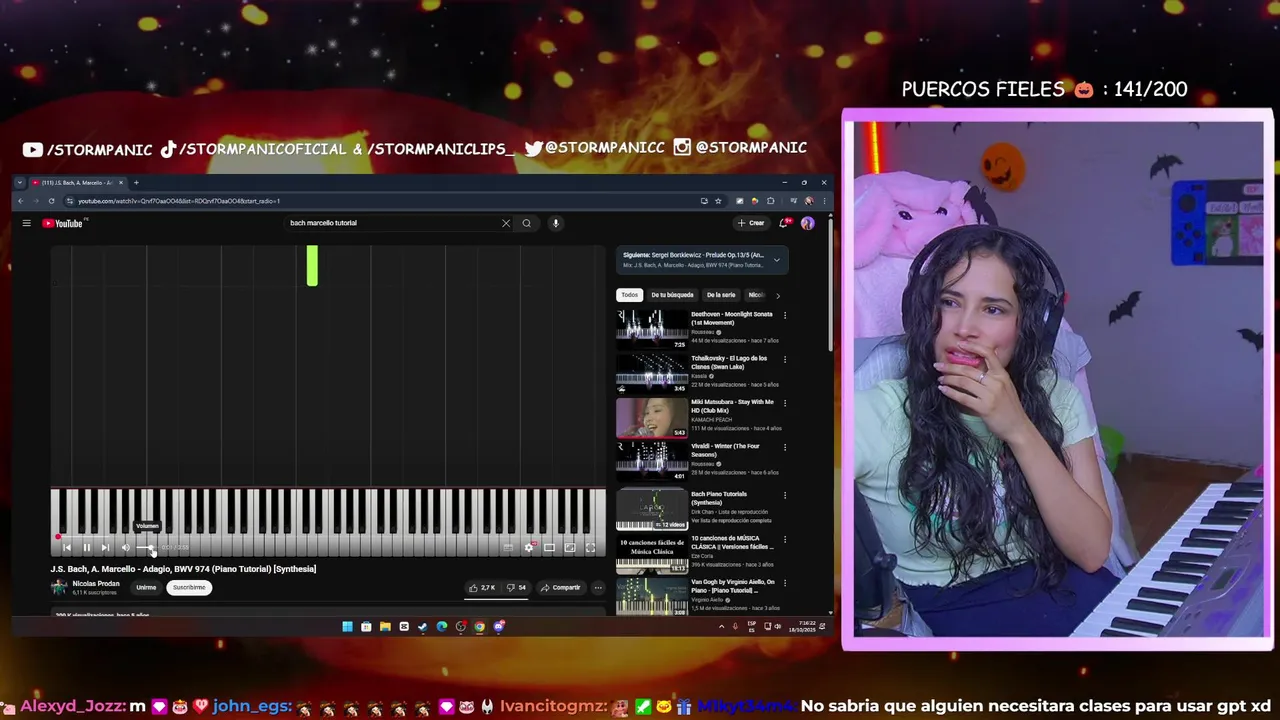This screenshot has height=720, width=1280.
Task: Clear the search text with the X
Action: (506, 223)
